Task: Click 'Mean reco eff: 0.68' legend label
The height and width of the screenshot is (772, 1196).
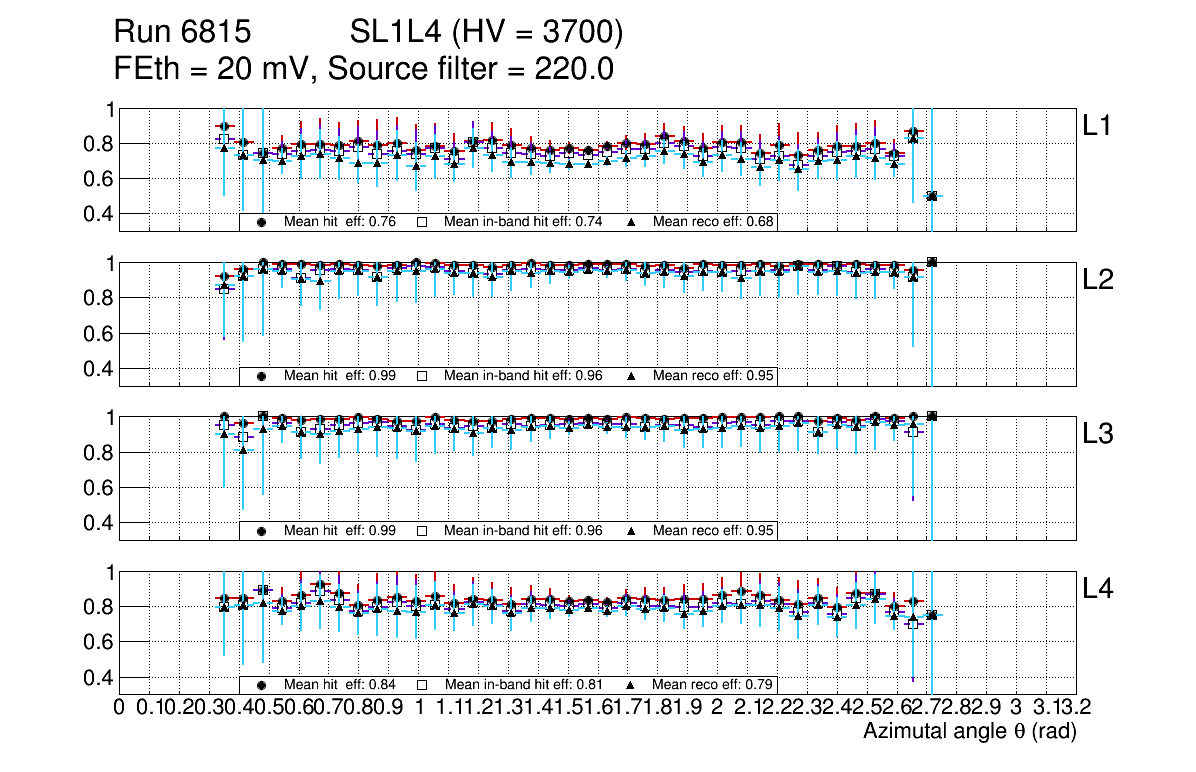Action: [x=713, y=222]
